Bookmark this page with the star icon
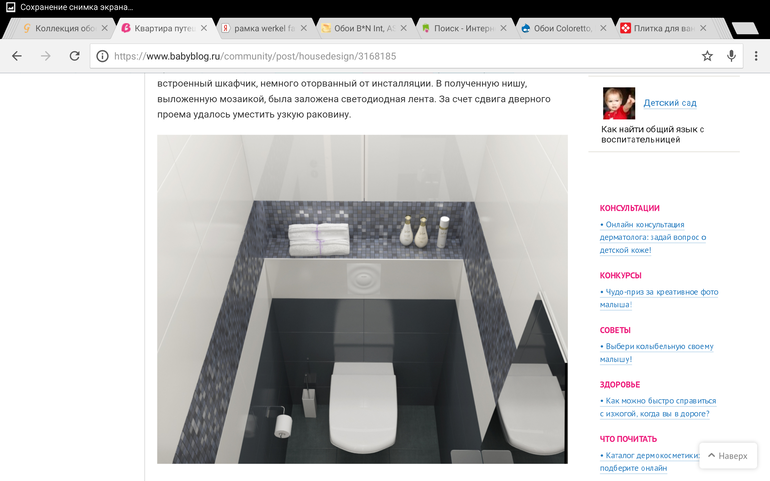The image size is (770, 481). [707, 56]
